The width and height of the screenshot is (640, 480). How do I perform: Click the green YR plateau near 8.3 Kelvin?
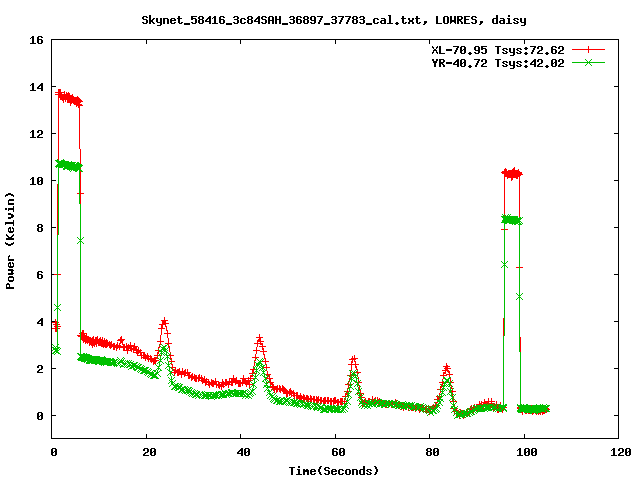[x=512, y=220]
